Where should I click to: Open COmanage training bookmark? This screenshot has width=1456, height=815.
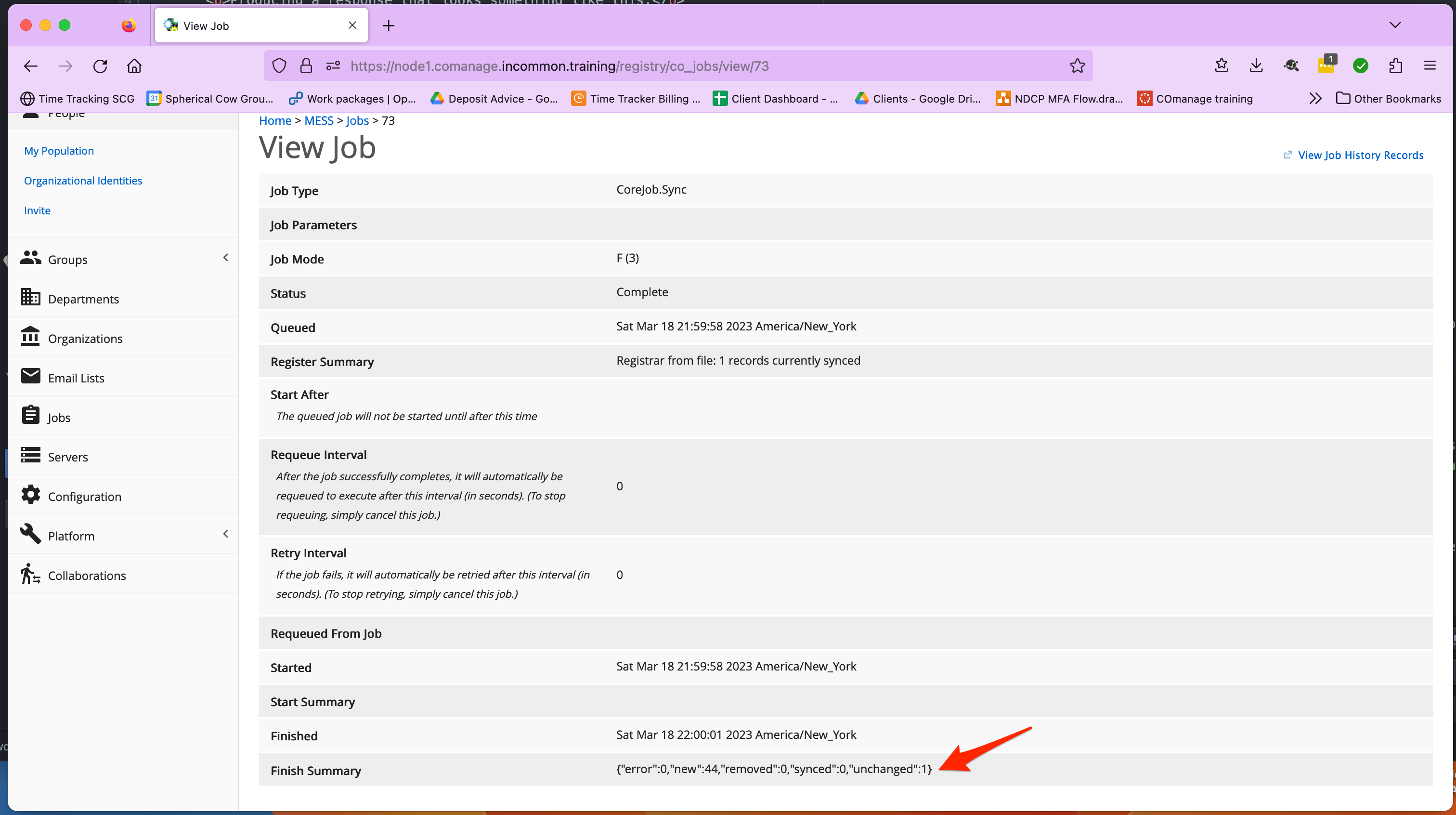1195,98
